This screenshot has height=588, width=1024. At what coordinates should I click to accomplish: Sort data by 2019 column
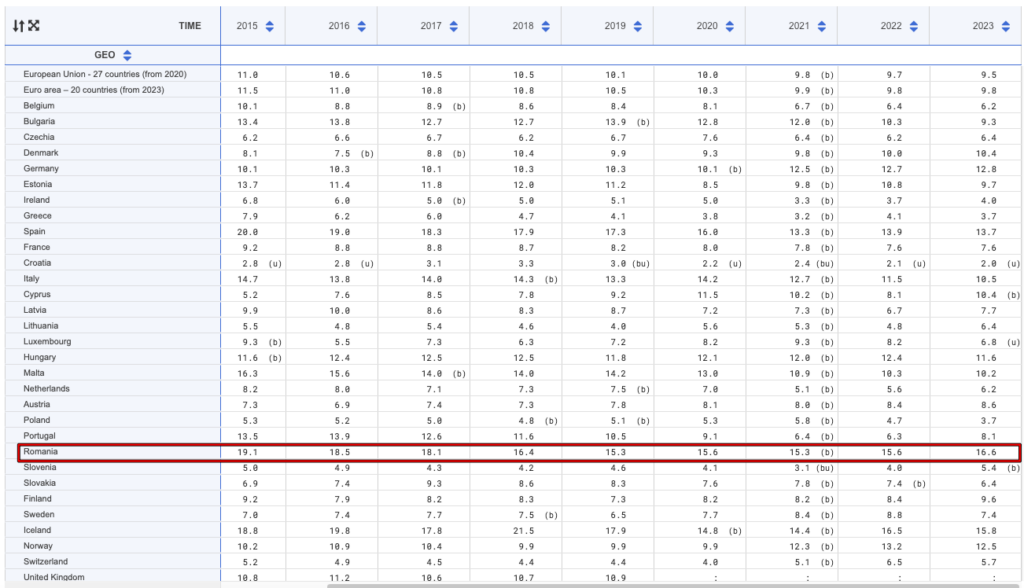point(637,26)
